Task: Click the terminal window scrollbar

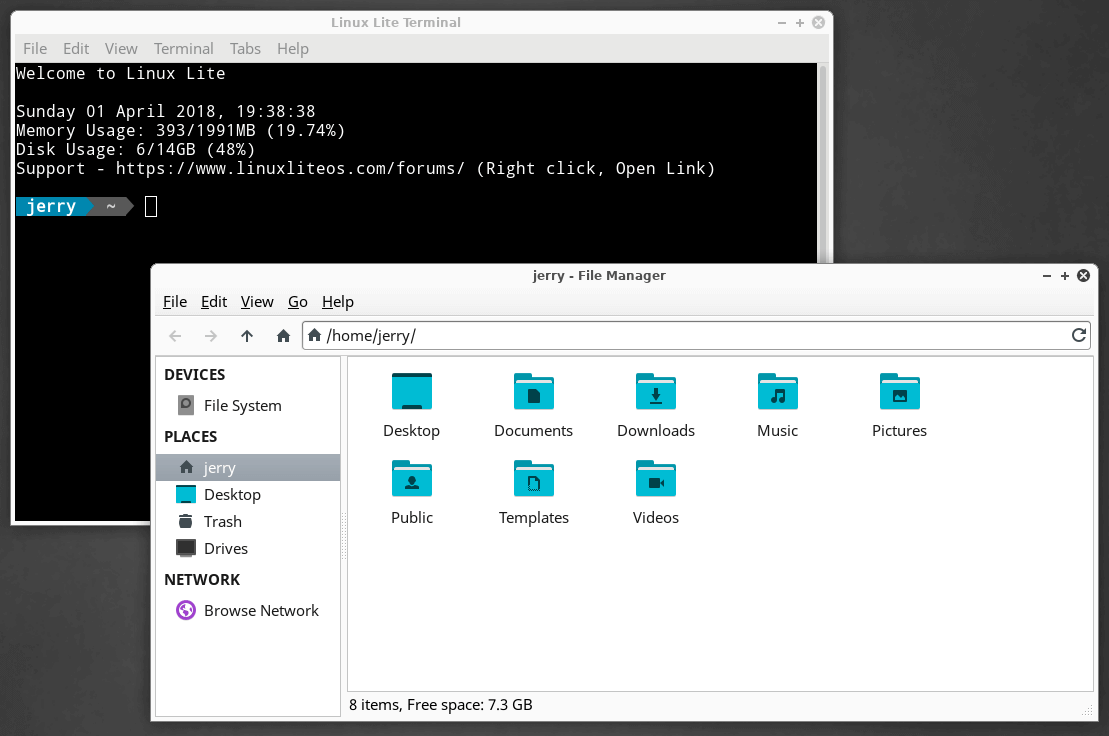Action: point(823,160)
